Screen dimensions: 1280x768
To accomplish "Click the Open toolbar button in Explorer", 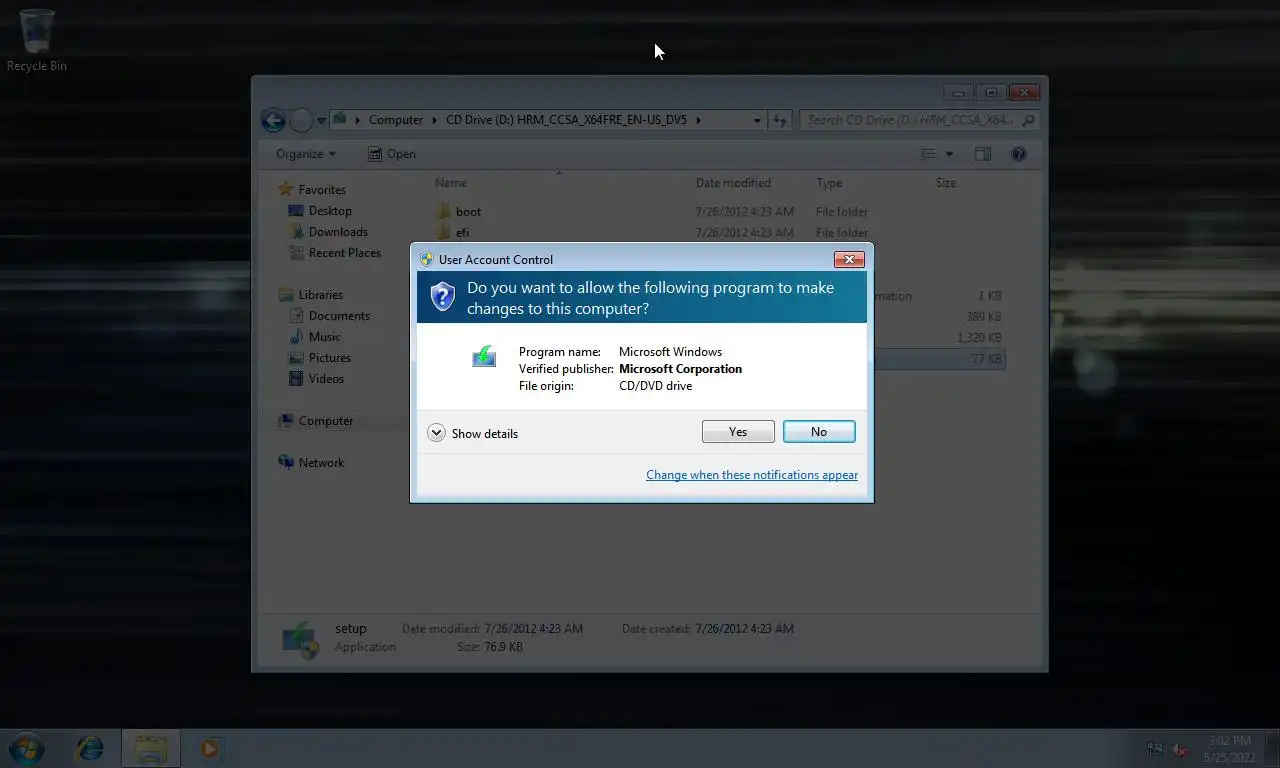I will tap(391, 154).
